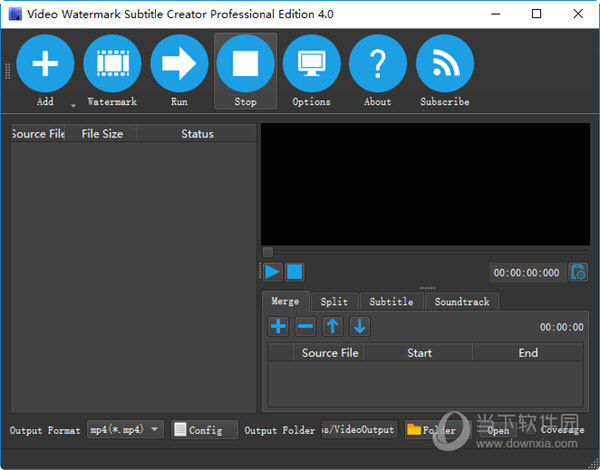
Task: Click the Source File column header in file list
Action: pyautogui.click(x=38, y=134)
